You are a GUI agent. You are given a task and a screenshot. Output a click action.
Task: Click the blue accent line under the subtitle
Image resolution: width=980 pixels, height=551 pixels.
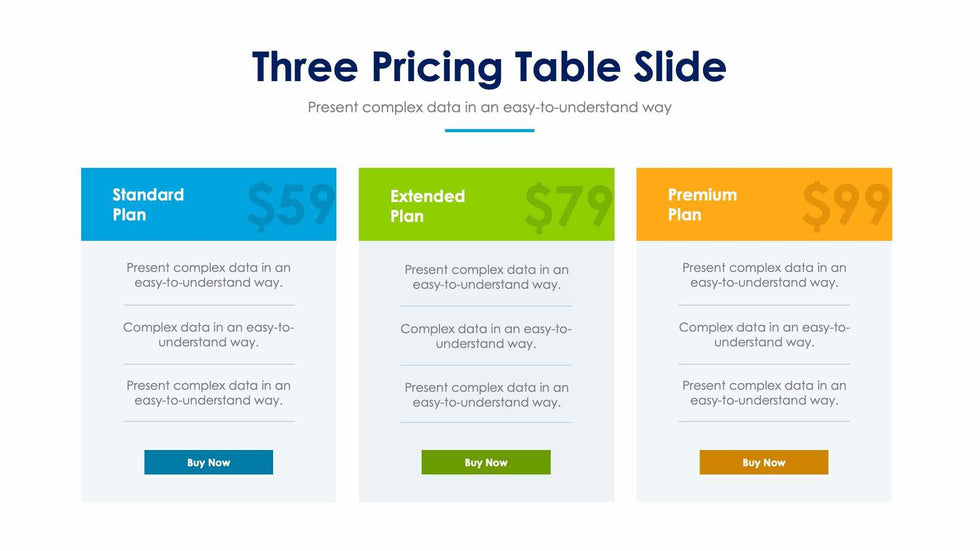(489, 130)
